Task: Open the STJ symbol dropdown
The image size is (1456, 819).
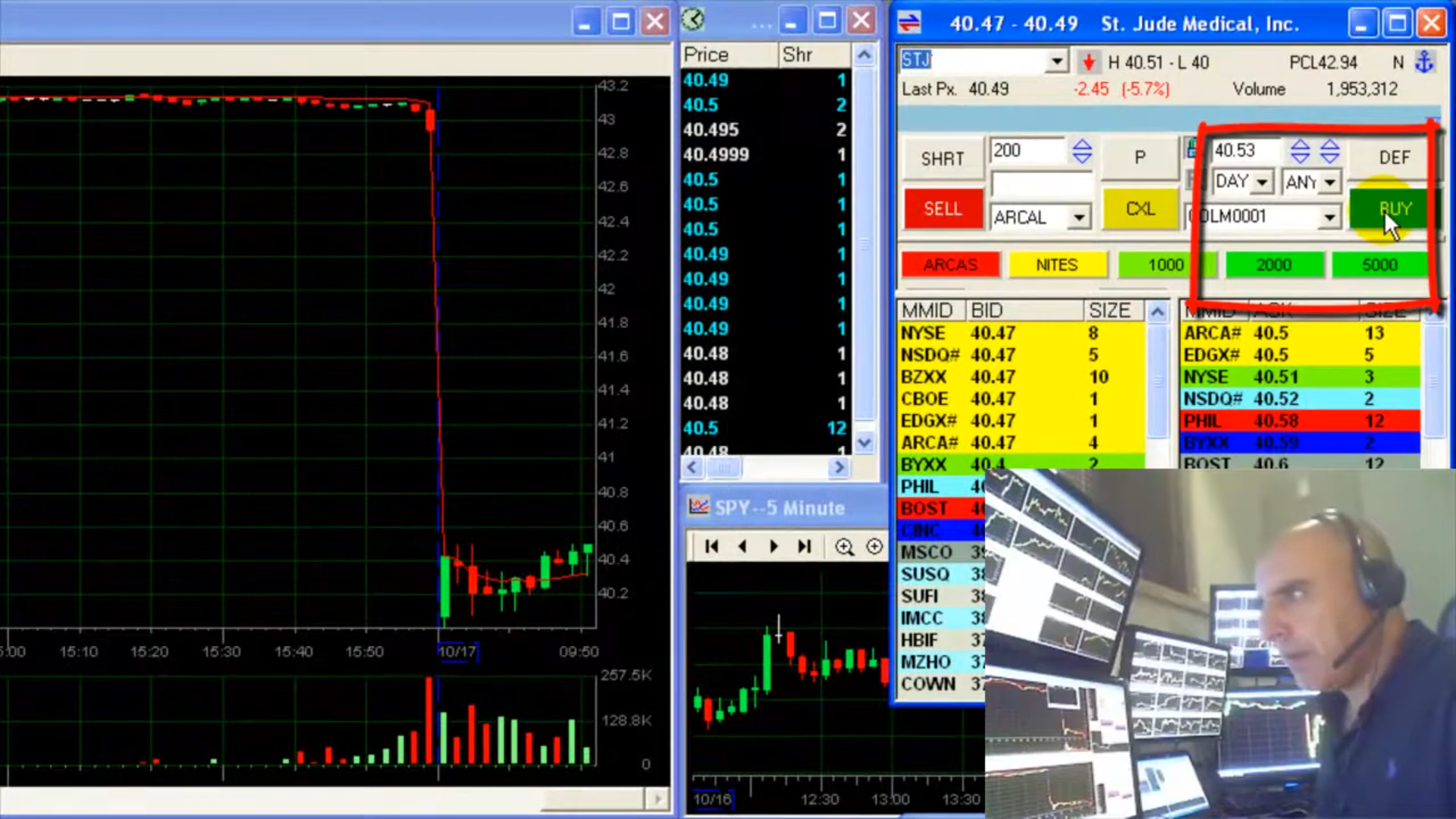Action: coord(1056,61)
